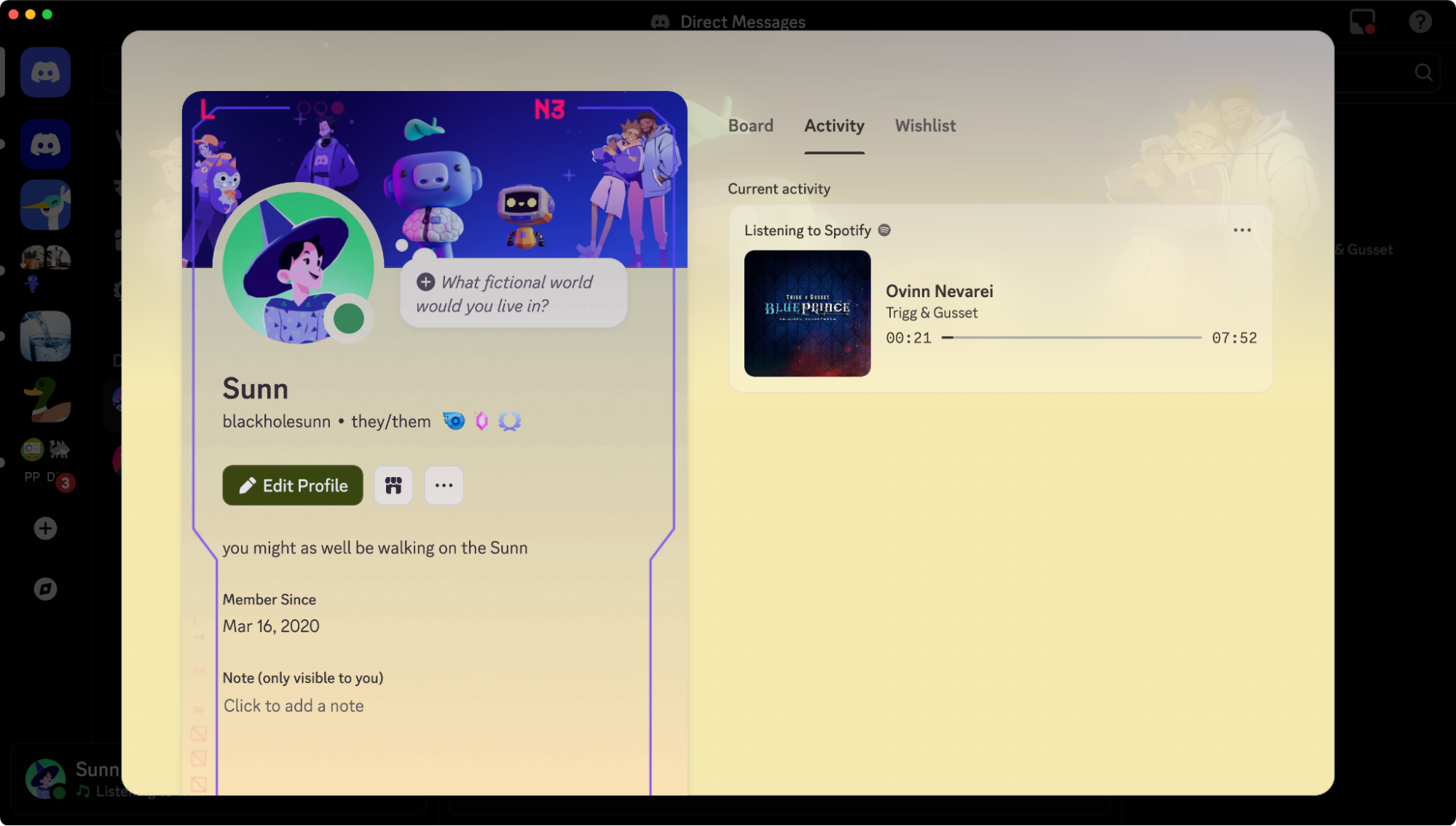Open the Wishlist tab

pyautogui.click(x=925, y=125)
